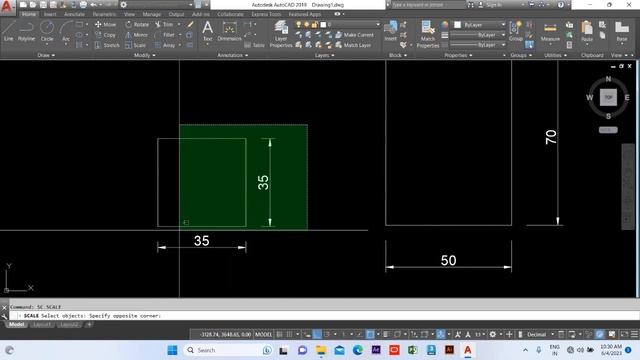The width and height of the screenshot is (640, 360).
Task: Toggle snap mode in status bar
Action: tap(289, 334)
